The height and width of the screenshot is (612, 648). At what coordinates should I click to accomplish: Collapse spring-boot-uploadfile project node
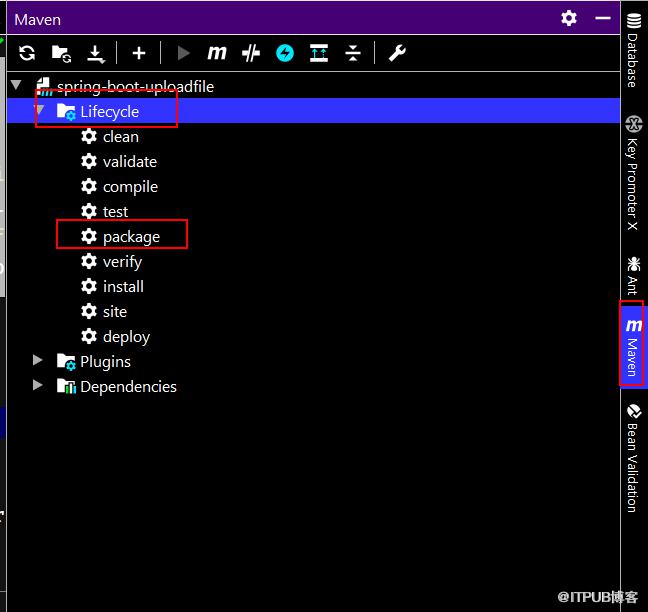click(x=16, y=85)
